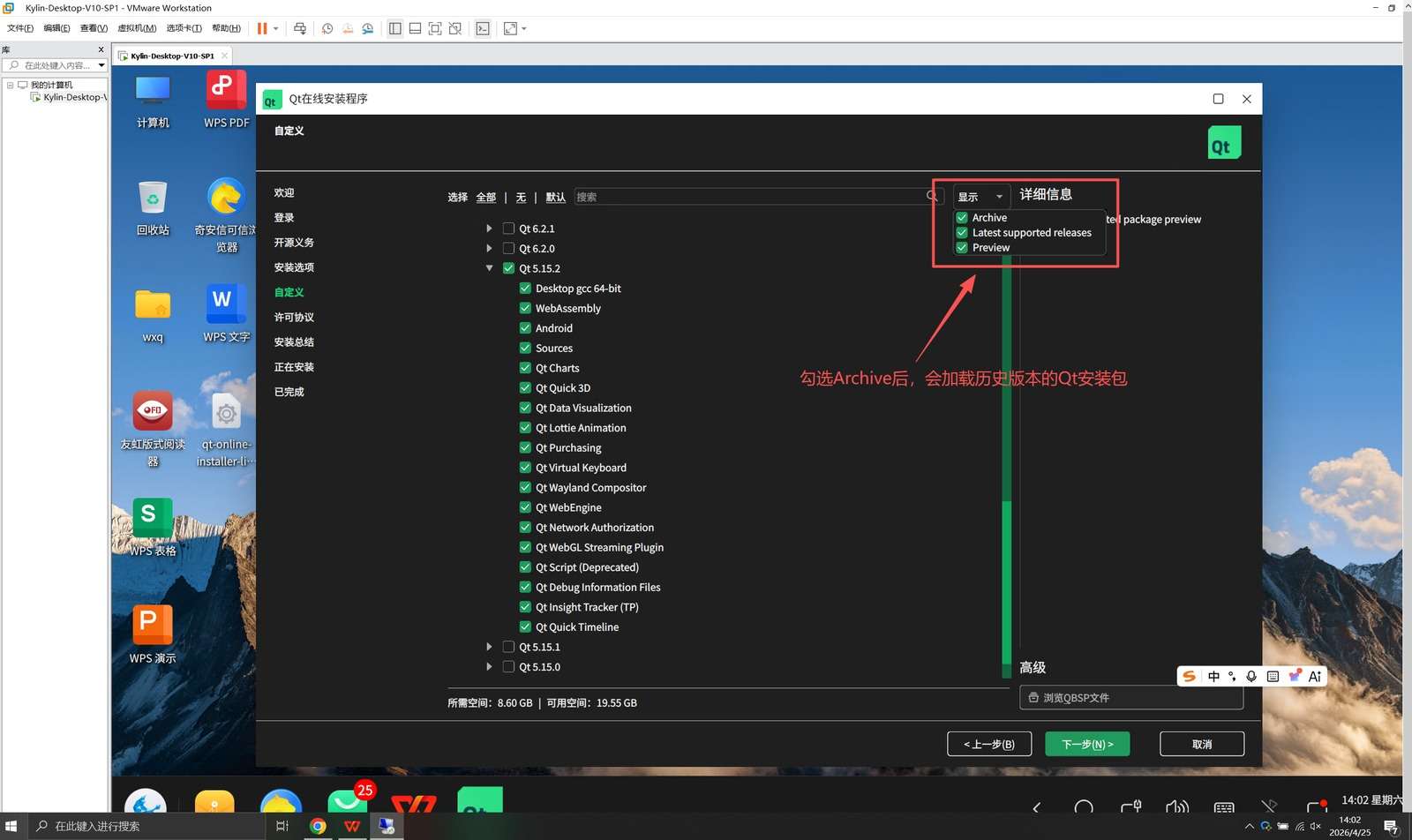Expand the Qt 6.2.1 tree node

[489, 228]
